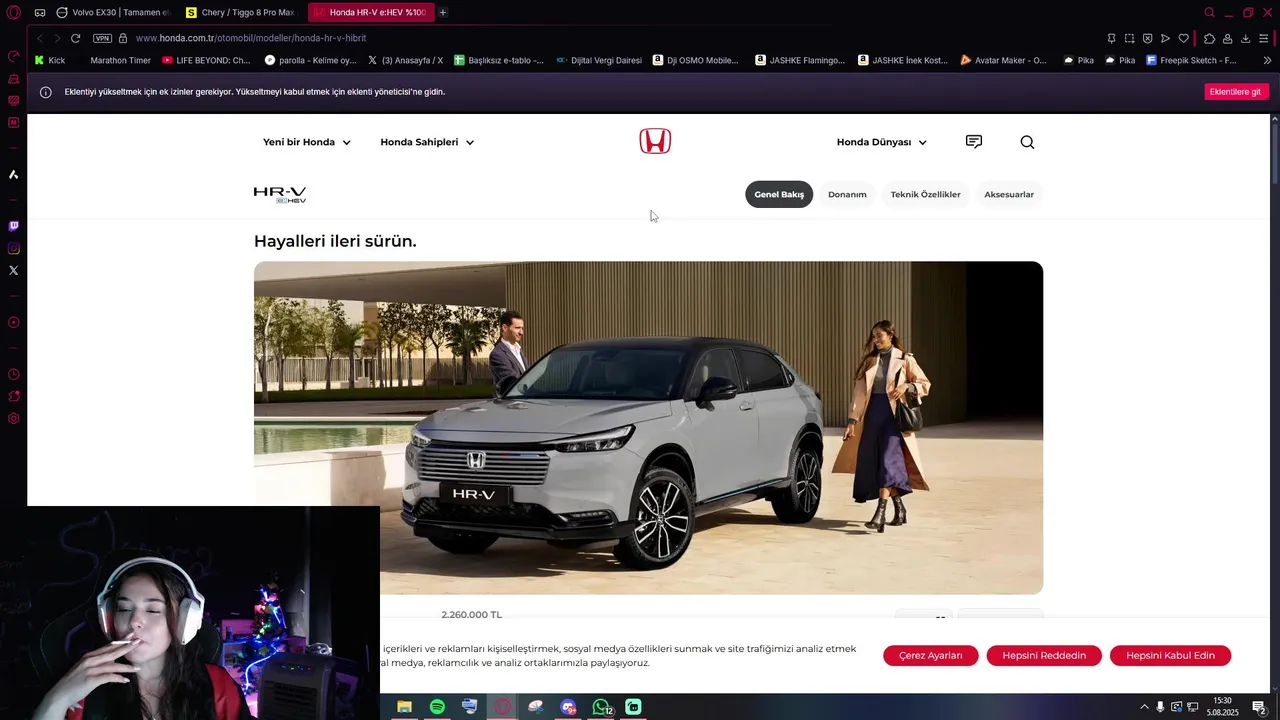Open the X icon in Opera sidebar
Screen dimensions: 1280x720
14,270
